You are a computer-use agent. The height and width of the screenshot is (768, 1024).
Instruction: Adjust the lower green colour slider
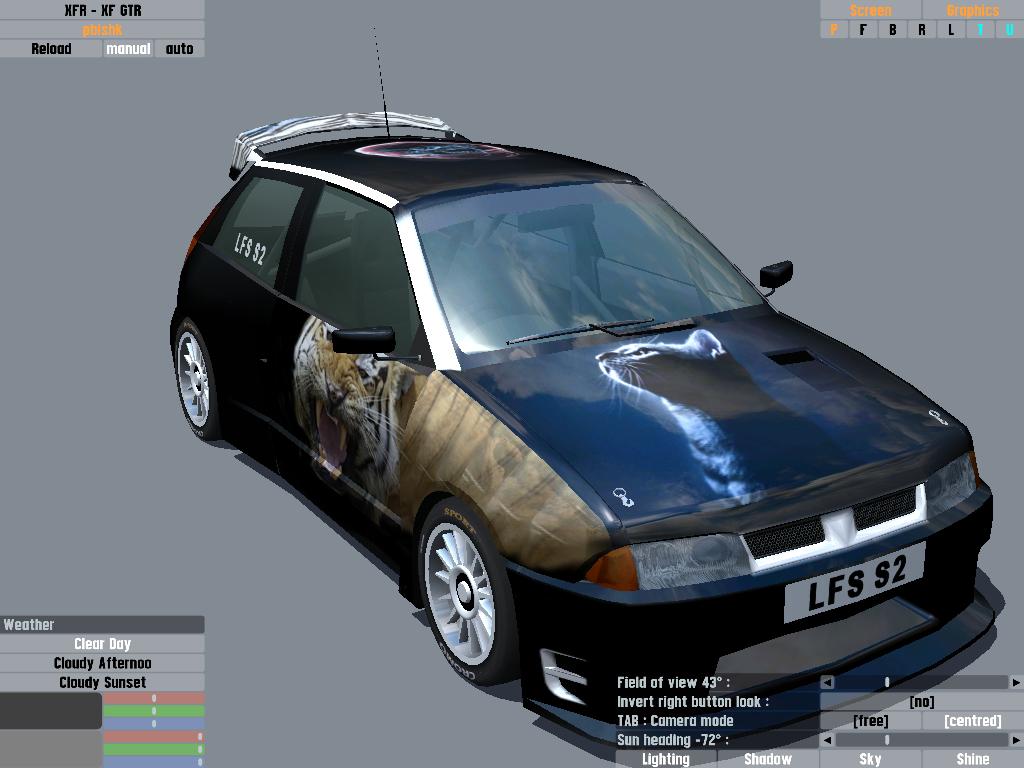point(154,749)
